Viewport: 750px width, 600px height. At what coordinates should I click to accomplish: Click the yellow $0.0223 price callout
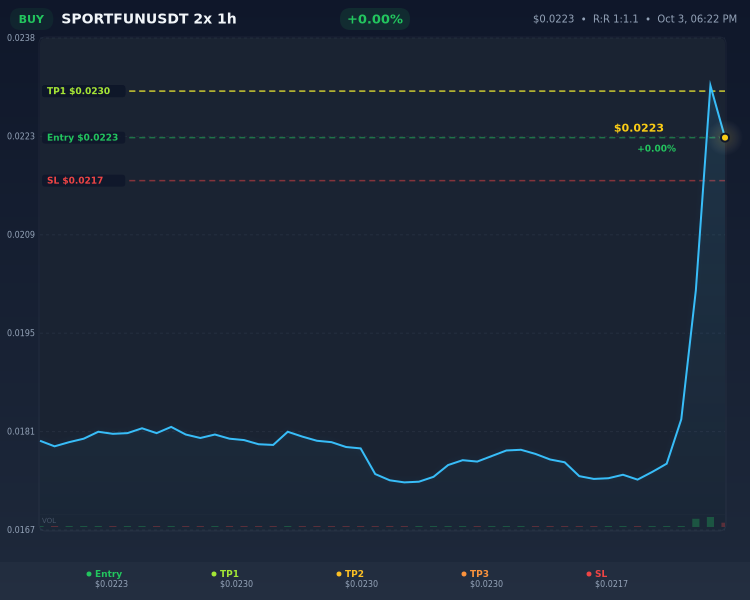(639, 128)
